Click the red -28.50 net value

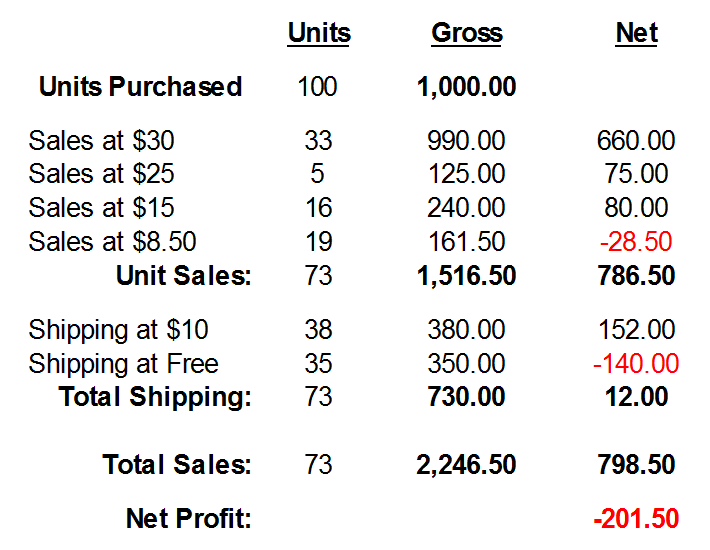pos(636,241)
